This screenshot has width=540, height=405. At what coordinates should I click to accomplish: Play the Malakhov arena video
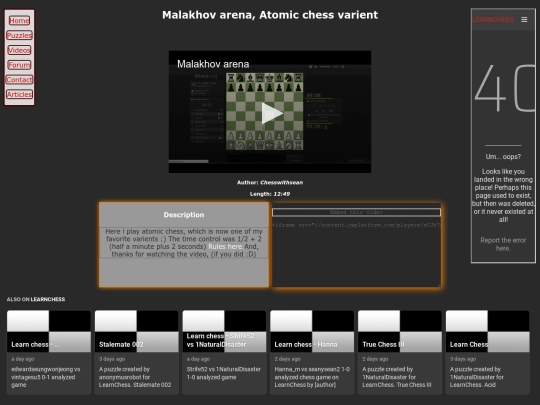[x=272, y=113]
